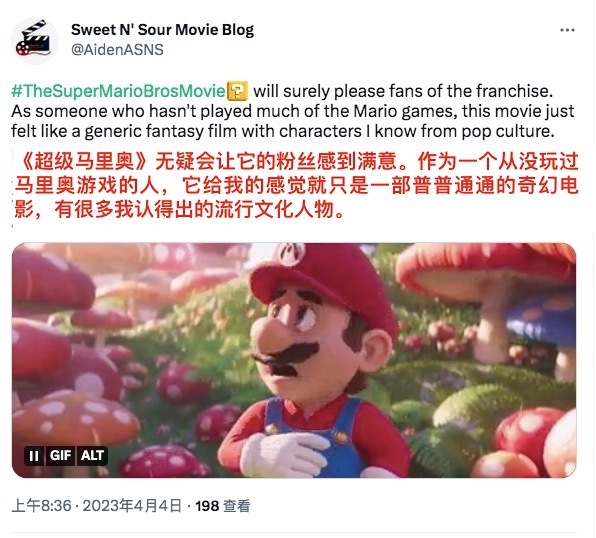Image resolution: width=596 pixels, height=538 pixels.
Task: Open the Mario GIF media
Action: click(x=294, y=360)
